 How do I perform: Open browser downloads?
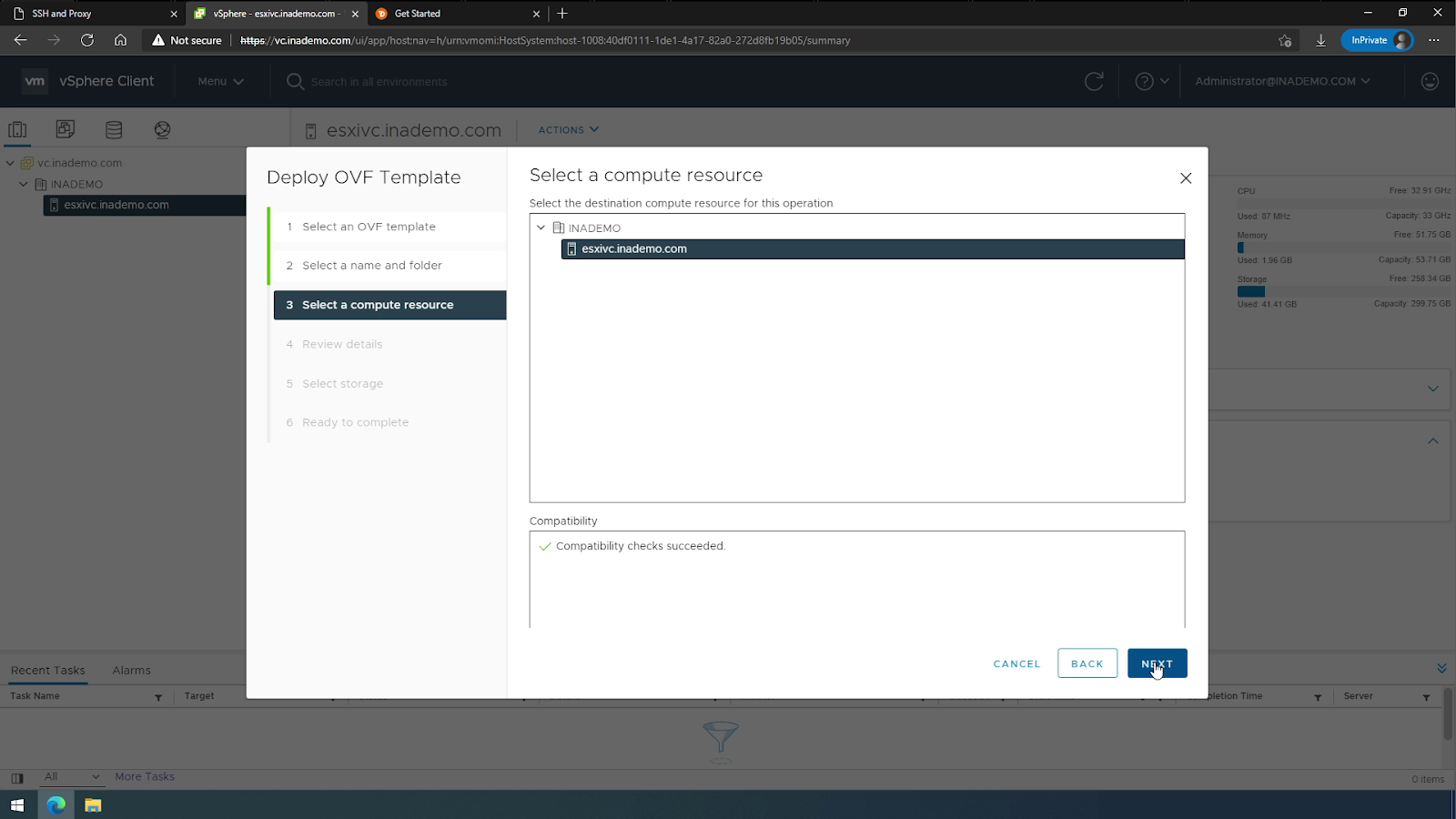click(1320, 40)
